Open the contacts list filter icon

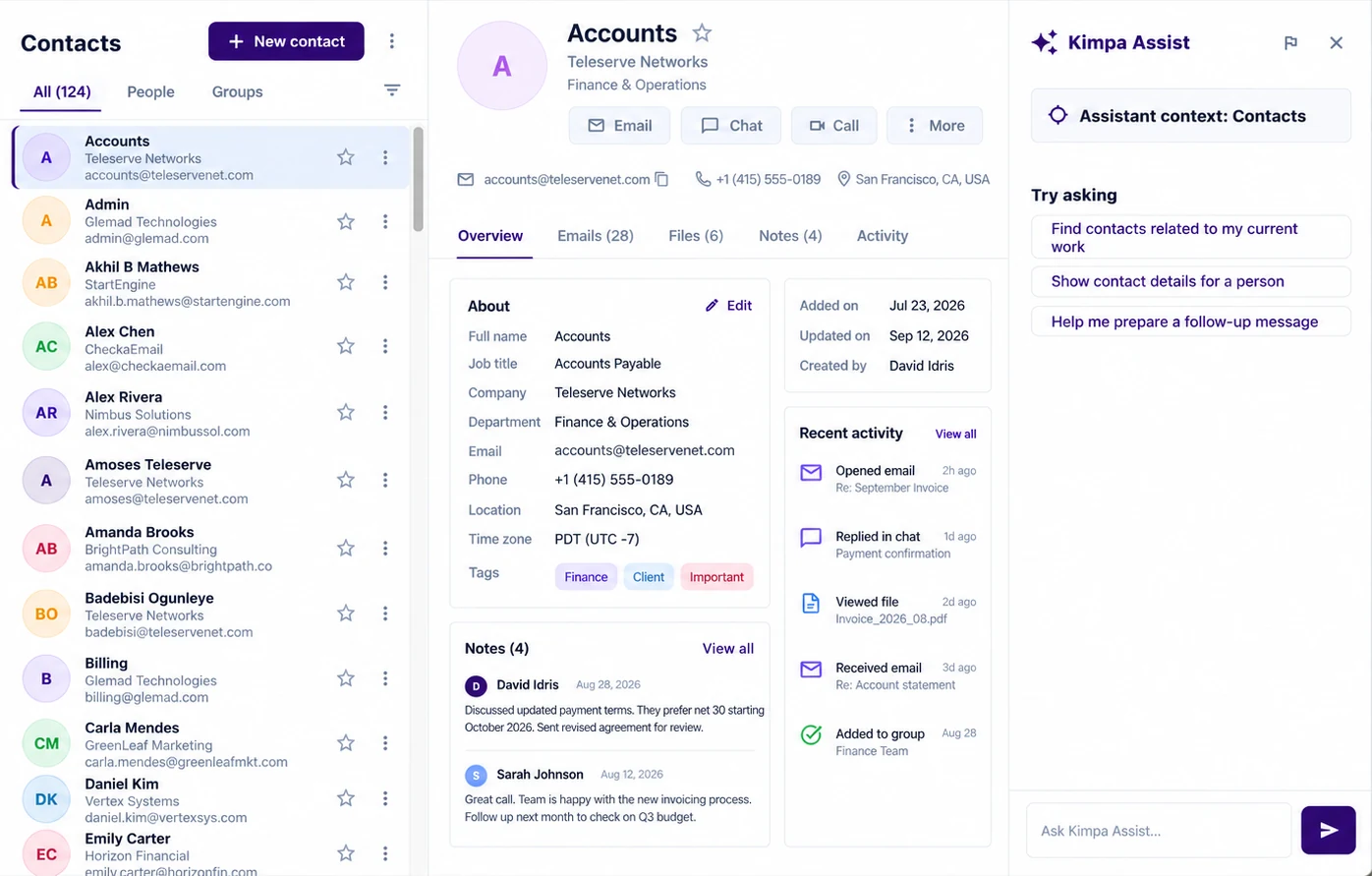[x=392, y=90]
